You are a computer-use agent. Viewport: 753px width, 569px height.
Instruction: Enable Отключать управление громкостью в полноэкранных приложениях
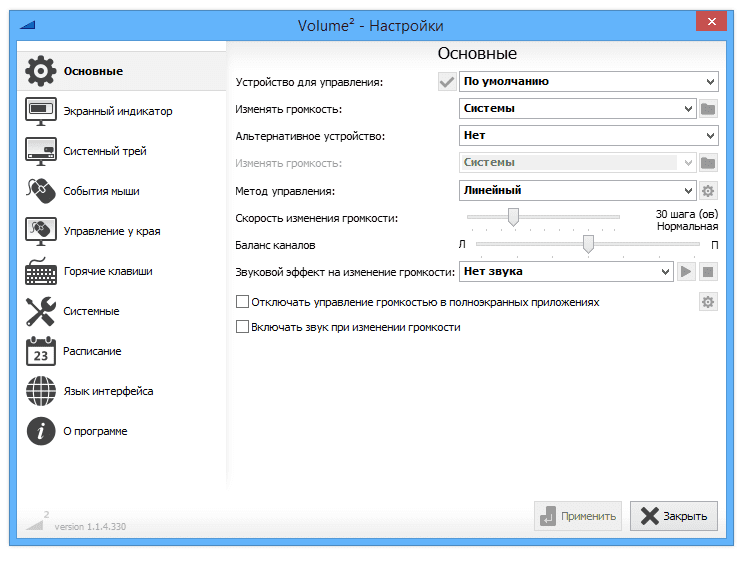242,302
